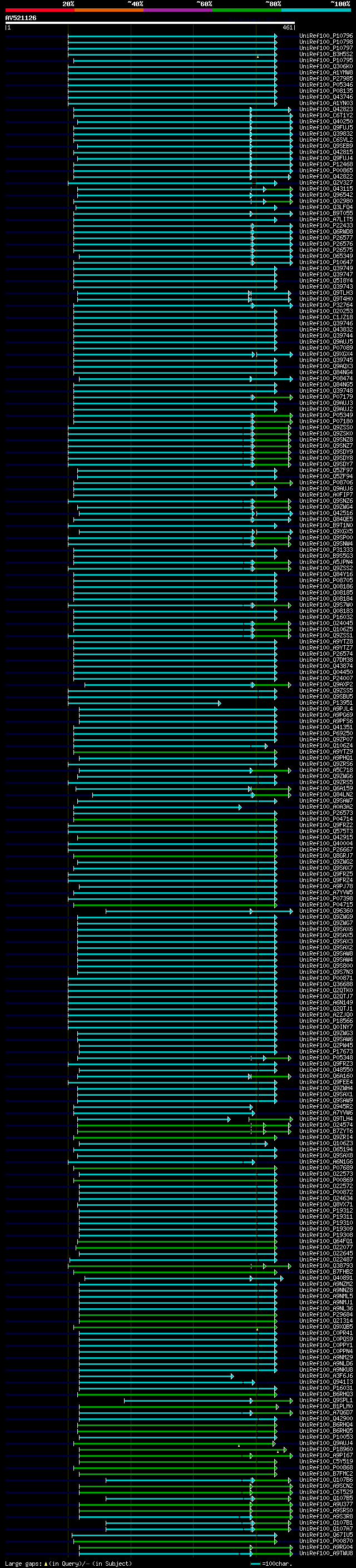
Task: Click the Large gaps legend text
Action: 68,1564
